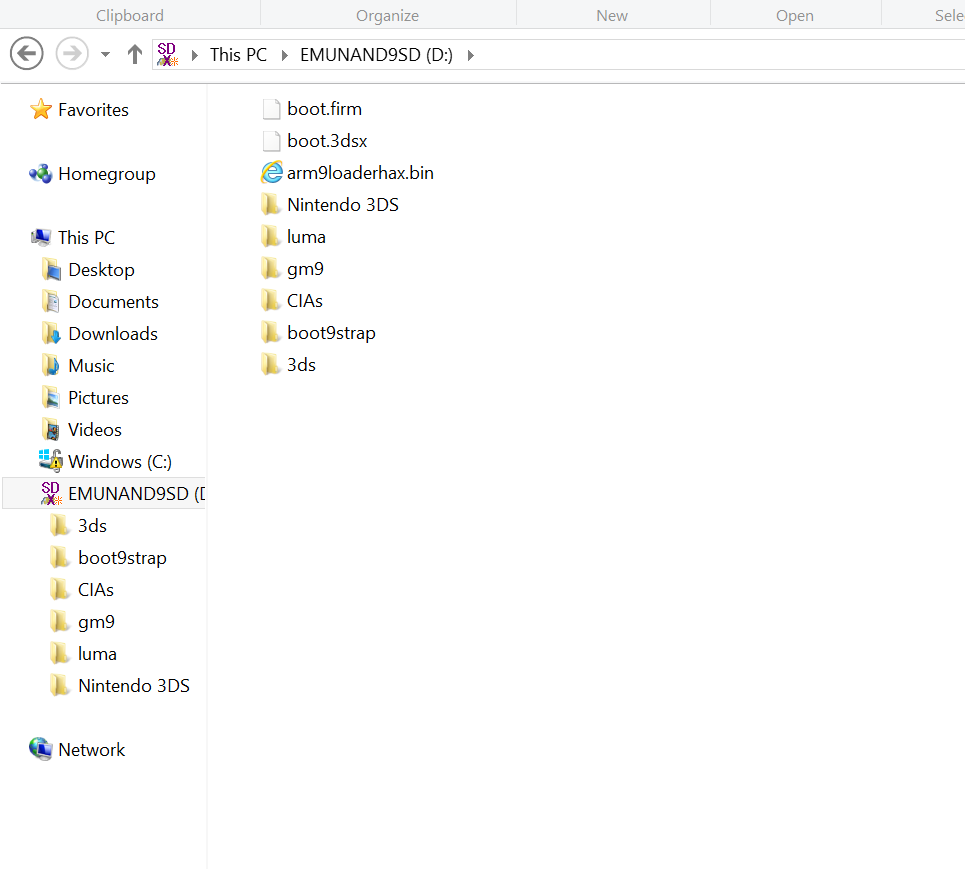
Task: Click the CIAs folder icon in file list
Action: (270, 301)
